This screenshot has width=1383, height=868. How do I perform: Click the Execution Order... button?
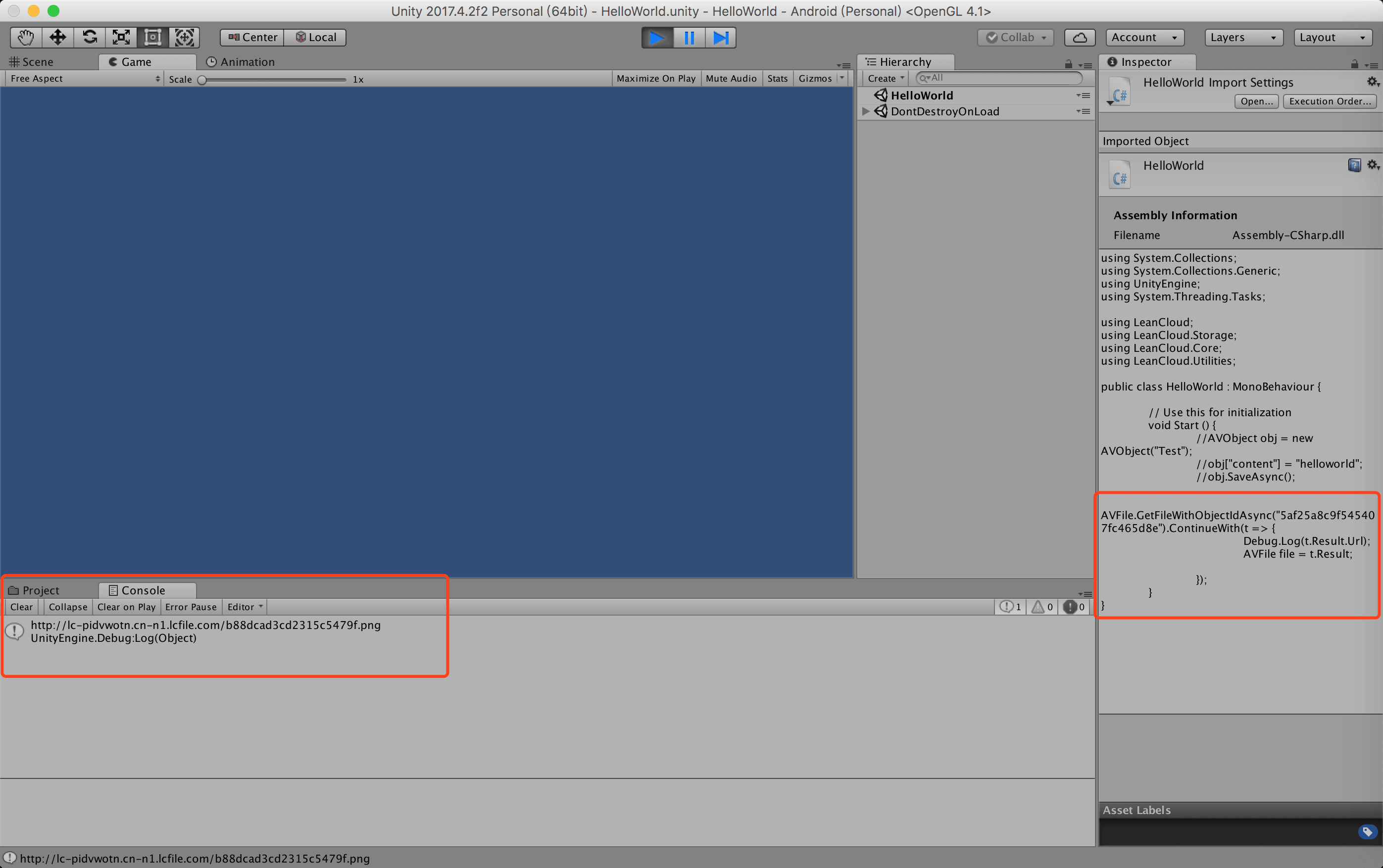click(x=1330, y=101)
